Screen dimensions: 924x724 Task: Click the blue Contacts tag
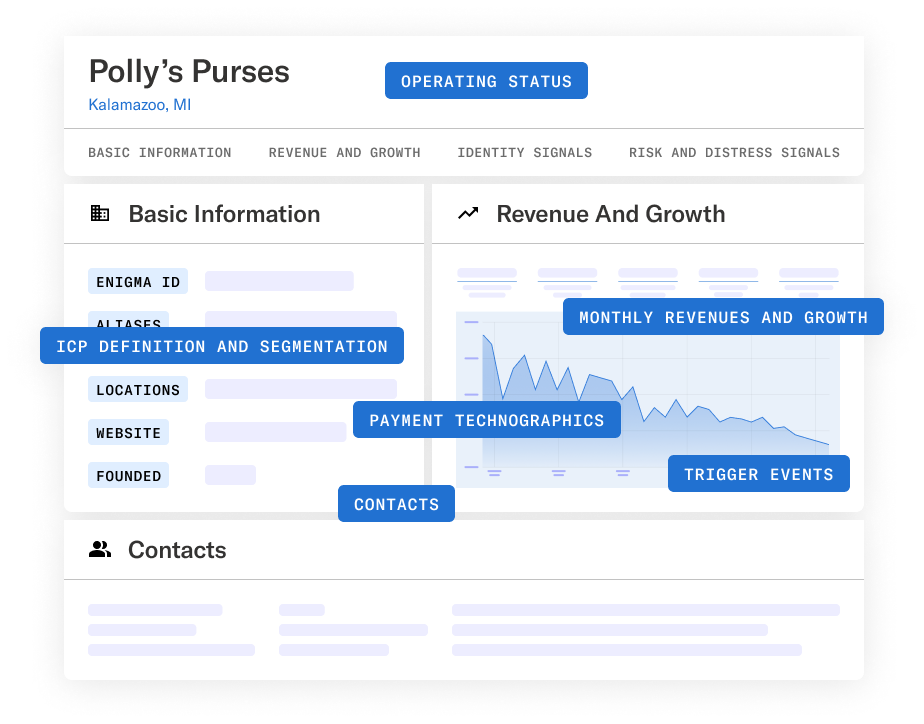[x=396, y=504]
